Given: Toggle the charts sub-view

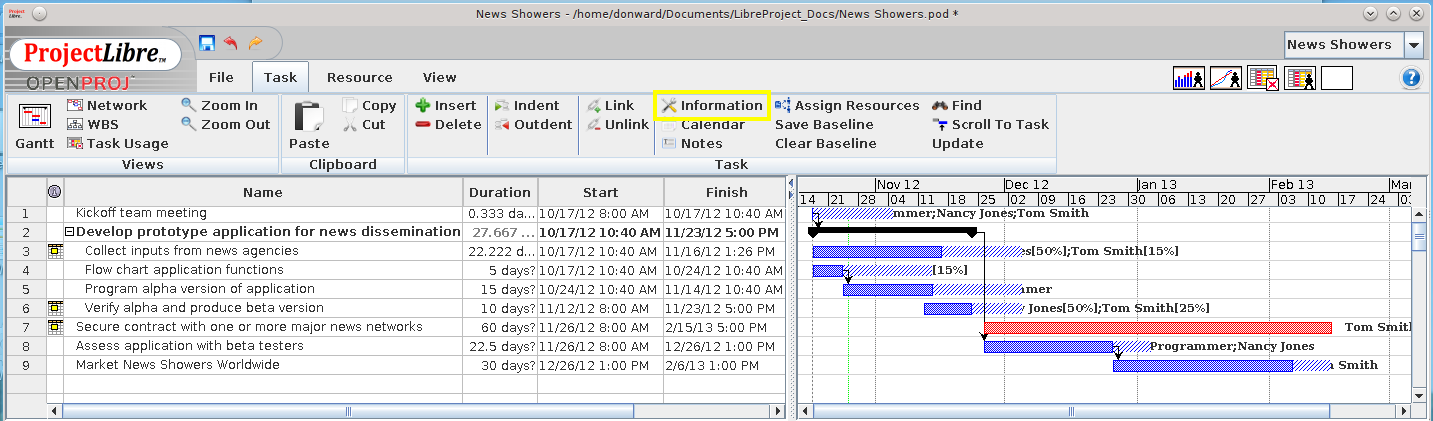Looking at the screenshot, I should pyautogui.click(x=1225, y=78).
